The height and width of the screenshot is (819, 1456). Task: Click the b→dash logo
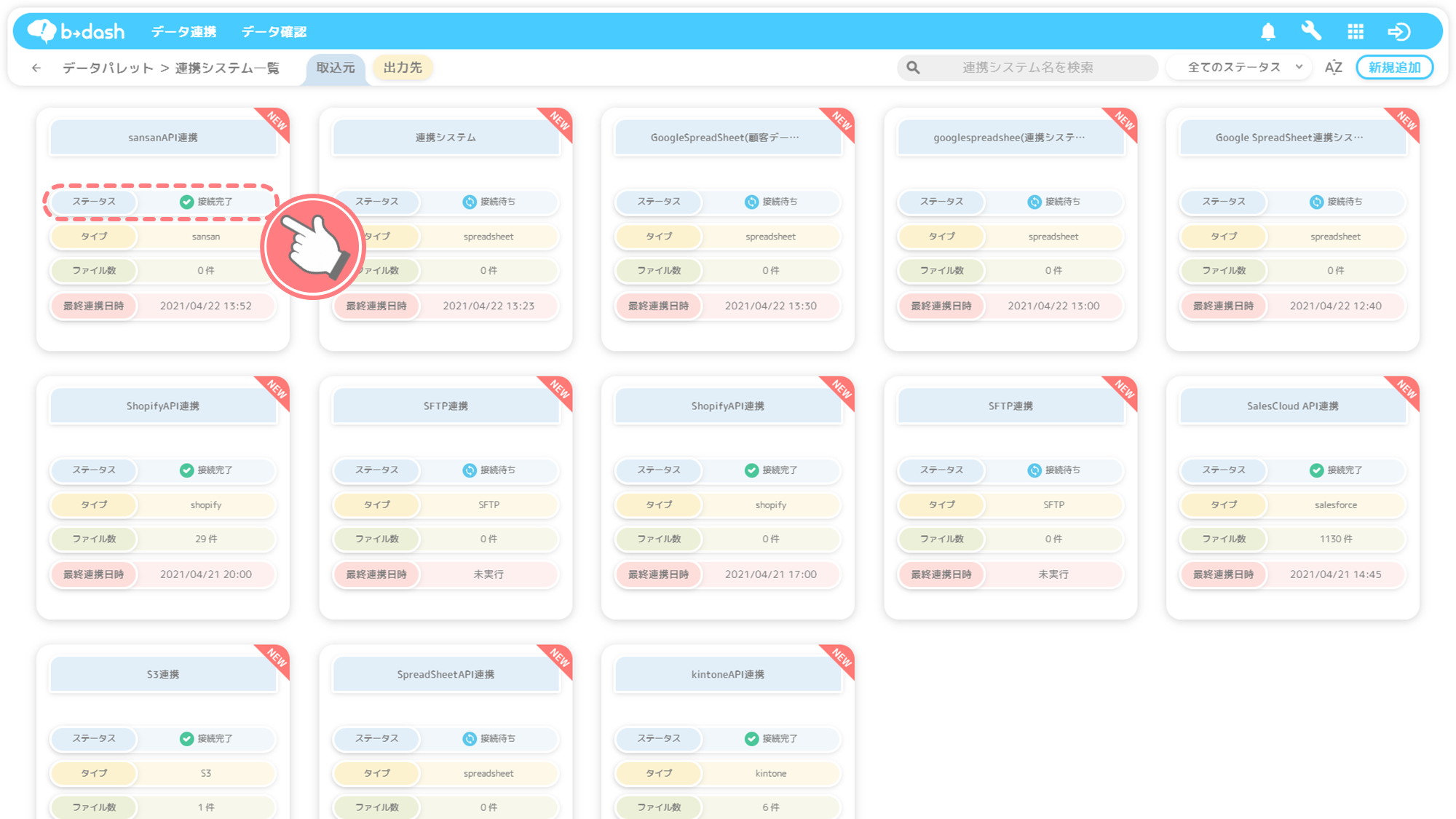pyautogui.click(x=76, y=31)
